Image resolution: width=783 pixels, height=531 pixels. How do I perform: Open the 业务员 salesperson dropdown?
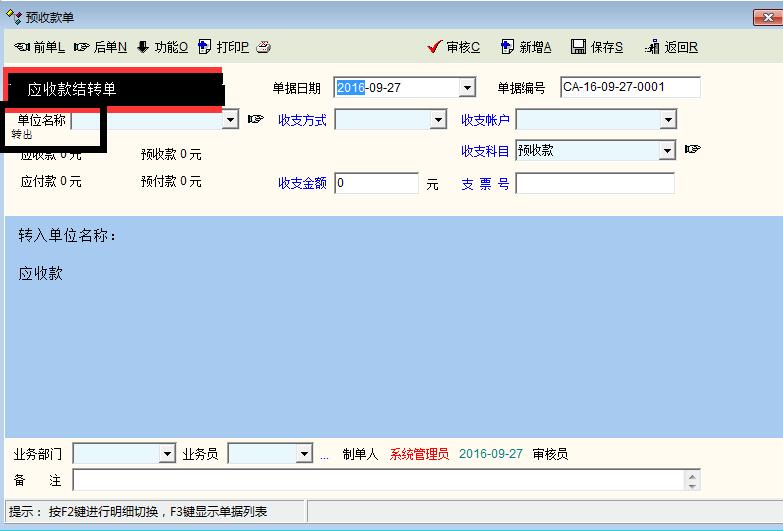pos(305,454)
